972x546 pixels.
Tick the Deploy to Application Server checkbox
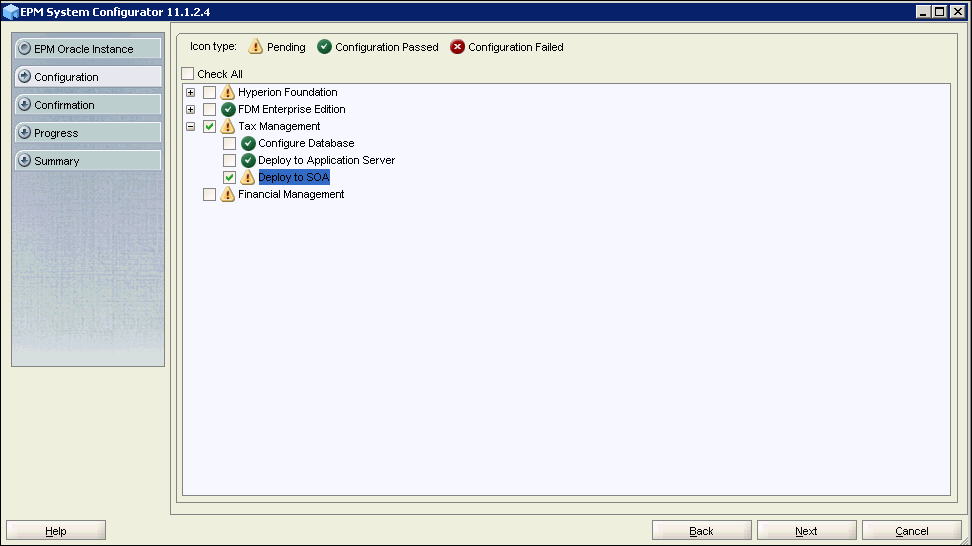[229, 161]
